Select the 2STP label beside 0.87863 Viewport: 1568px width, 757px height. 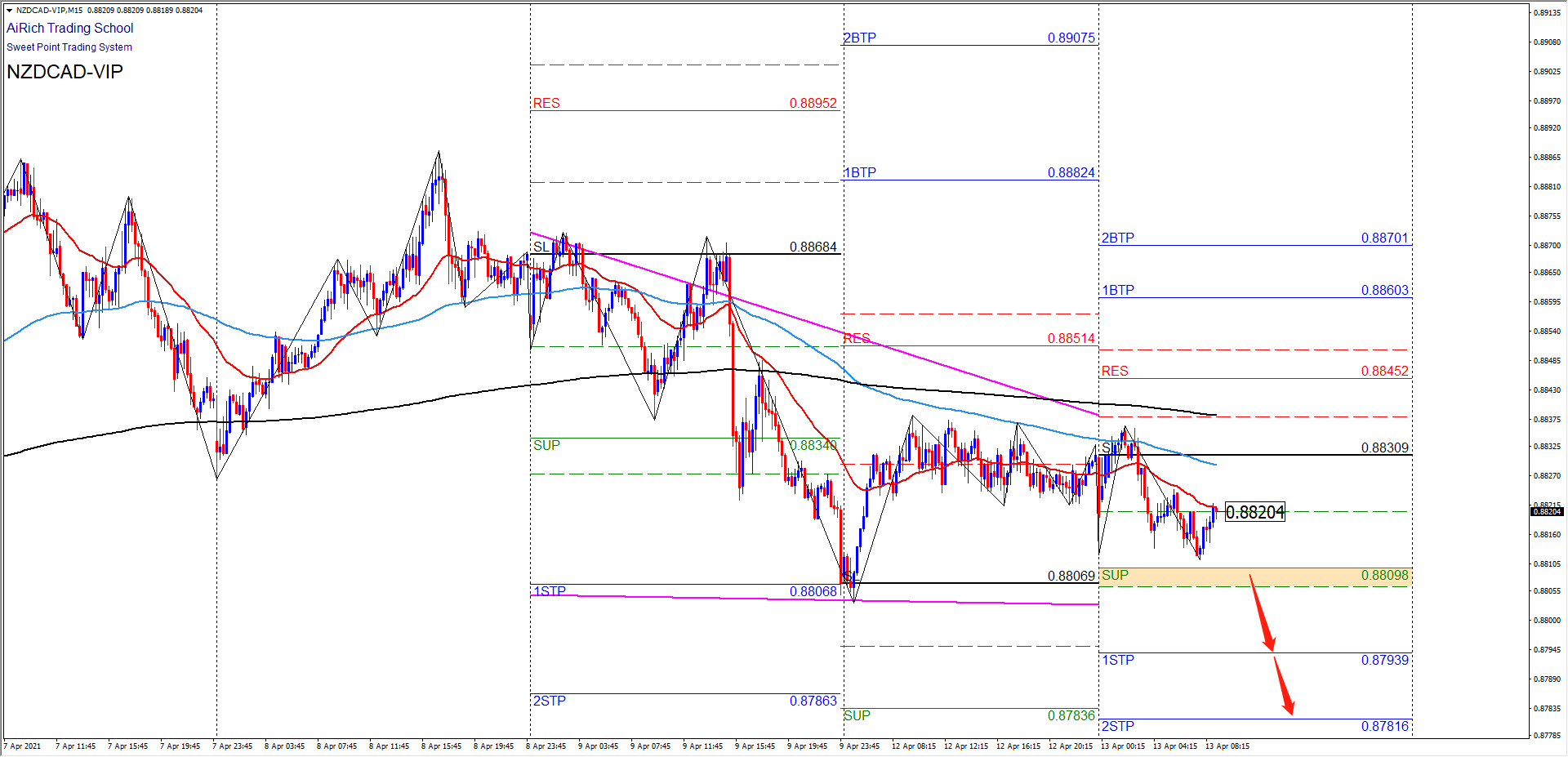(x=550, y=701)
